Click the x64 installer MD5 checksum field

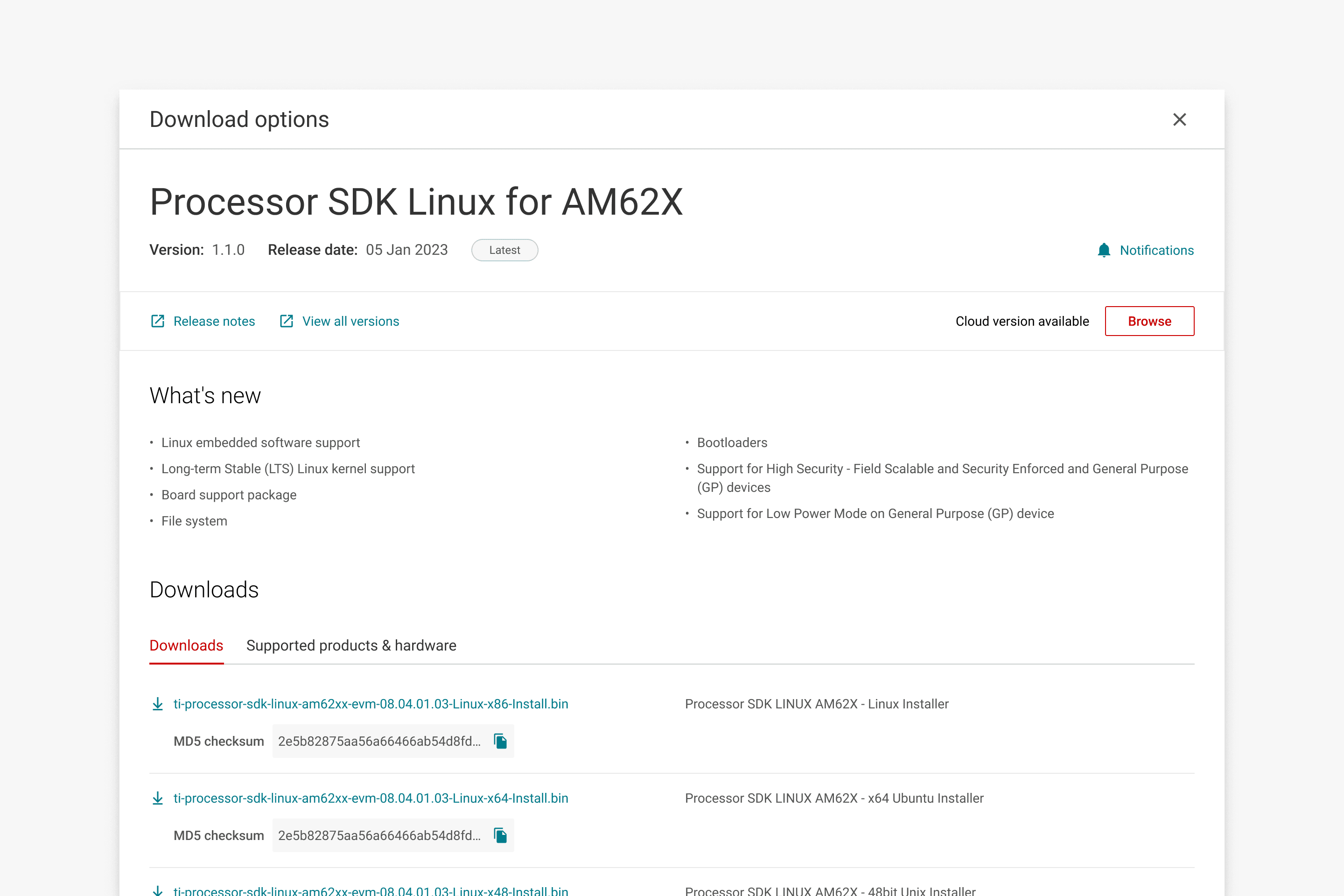click(379, 835)
